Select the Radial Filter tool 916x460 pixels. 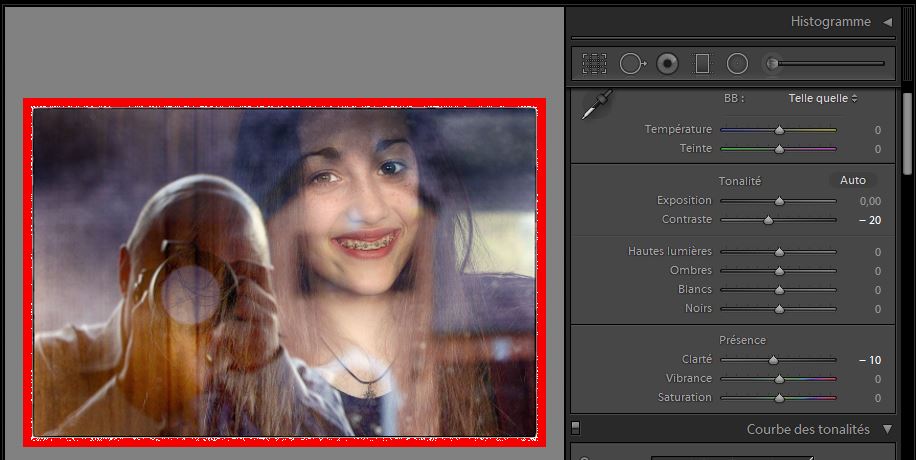coord(737,64)
